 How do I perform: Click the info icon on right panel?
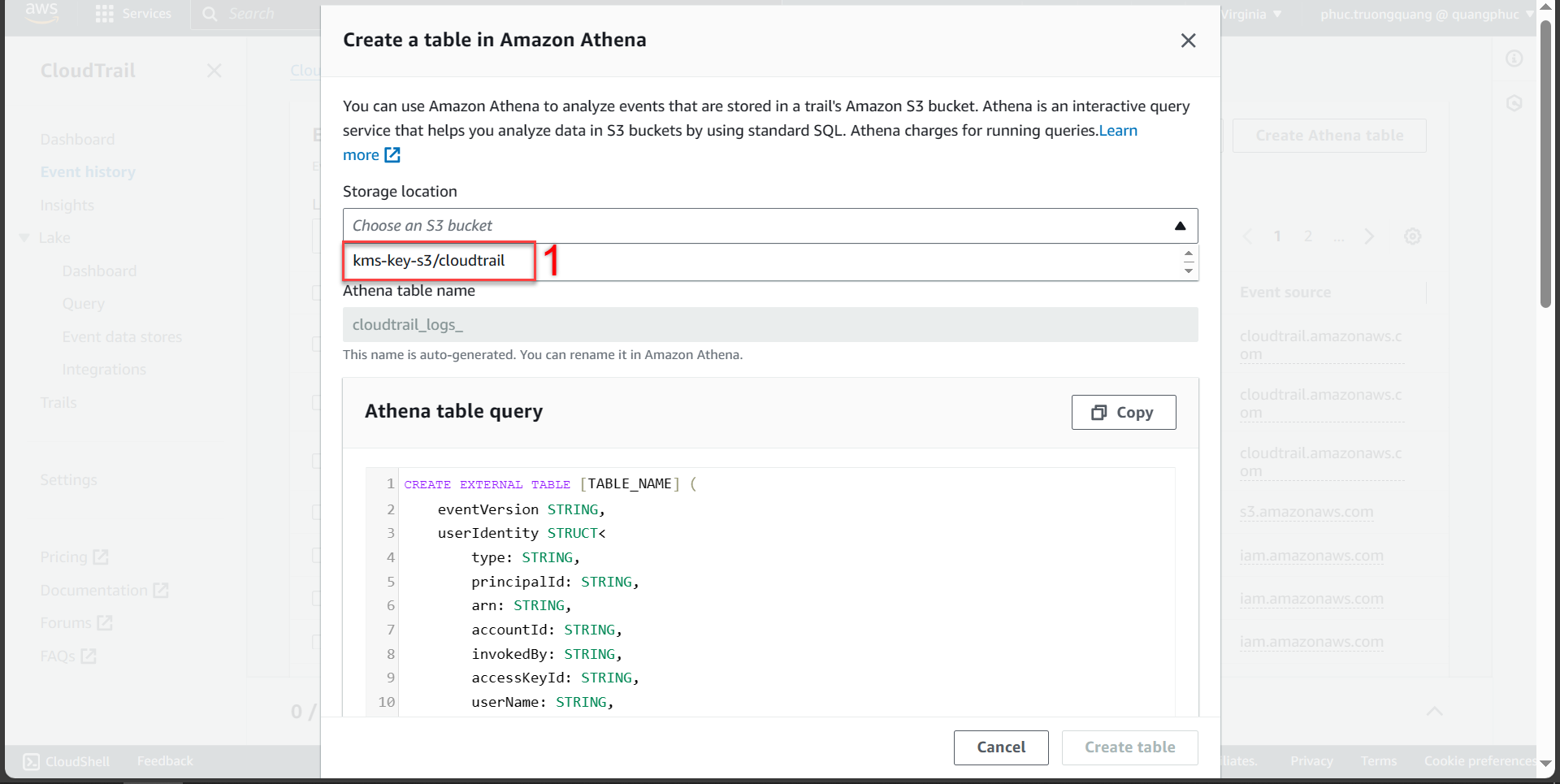pos(1514,58)
